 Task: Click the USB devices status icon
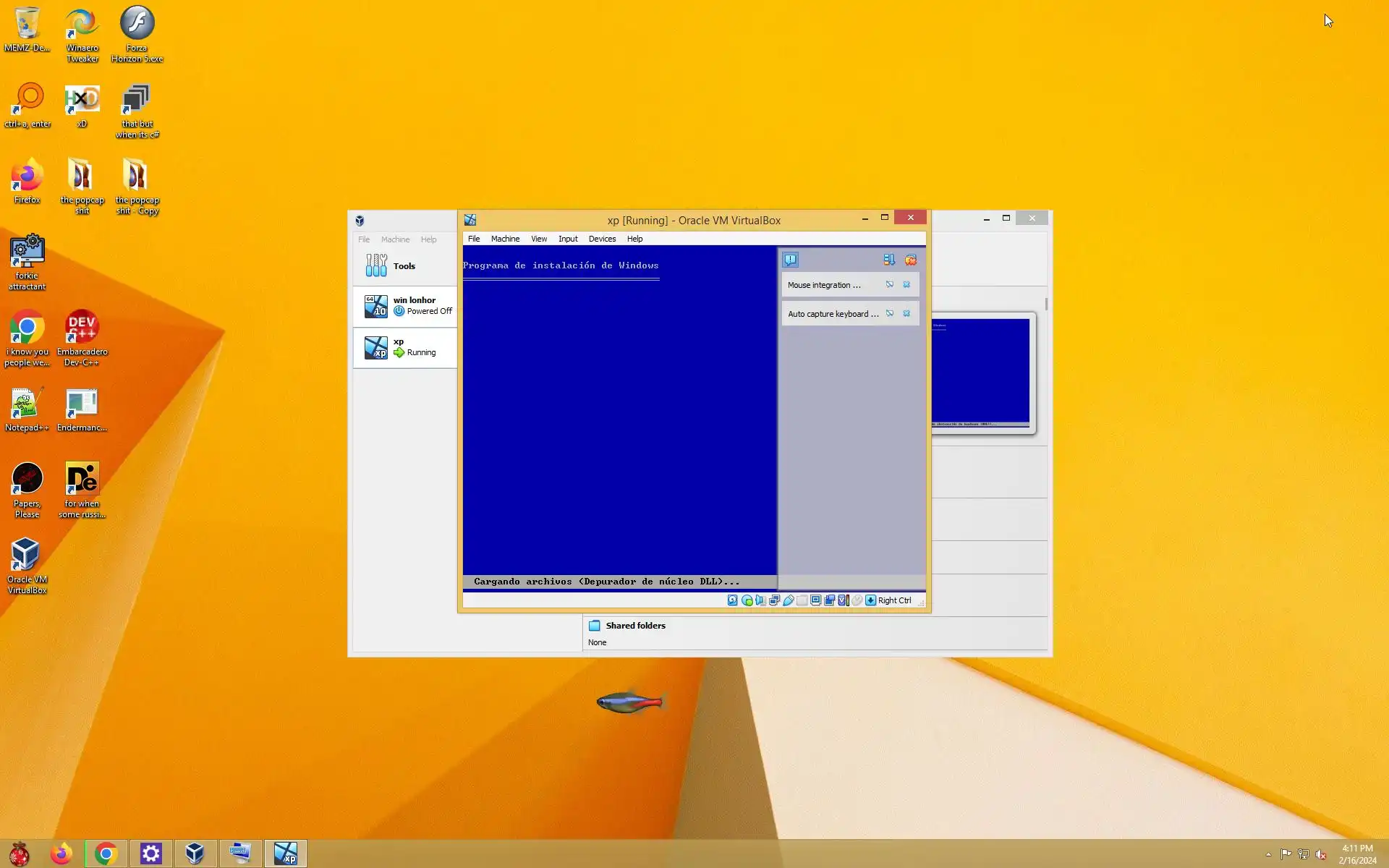pyautogui.click(x=789, y=600)
